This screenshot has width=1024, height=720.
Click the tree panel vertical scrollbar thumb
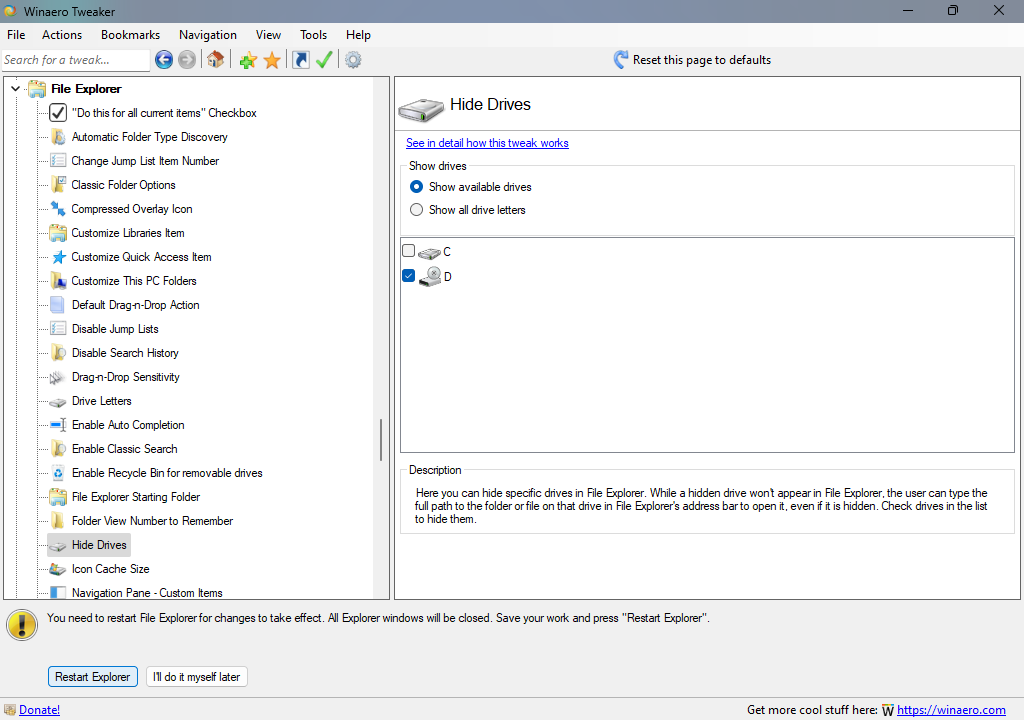(x=381, y=440)
